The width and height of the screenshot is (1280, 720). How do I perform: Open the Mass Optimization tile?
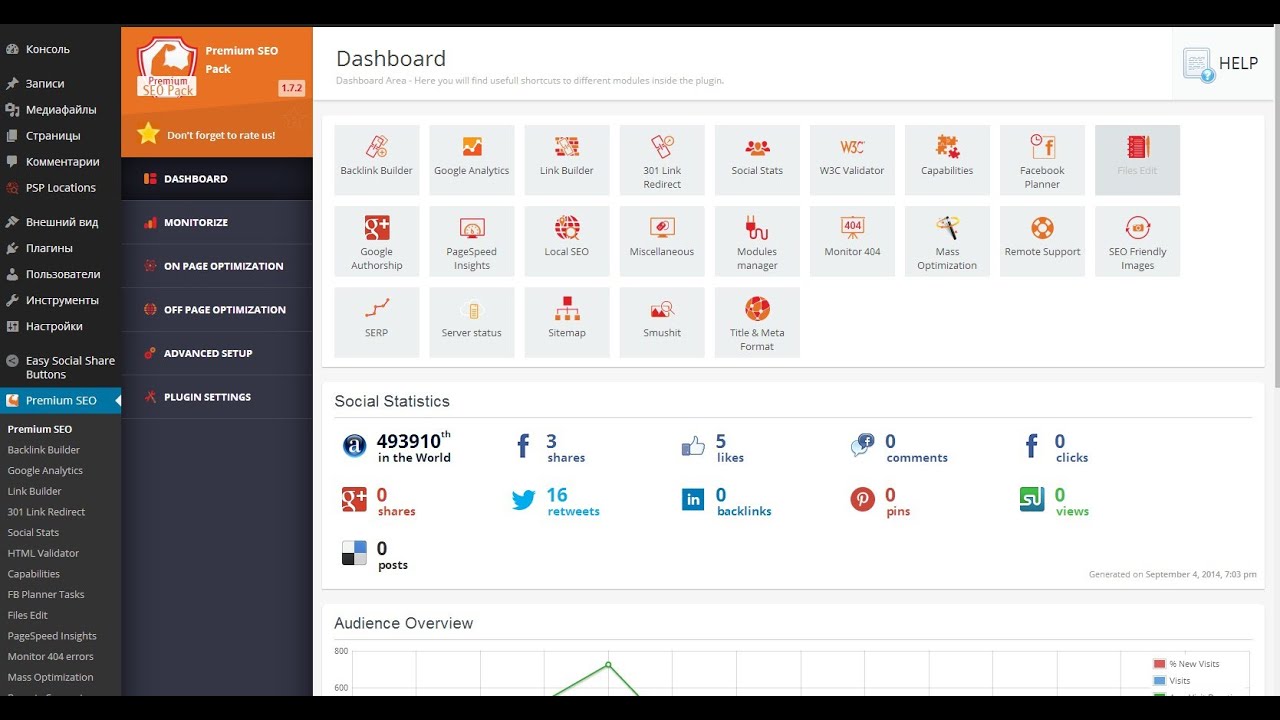947,241
